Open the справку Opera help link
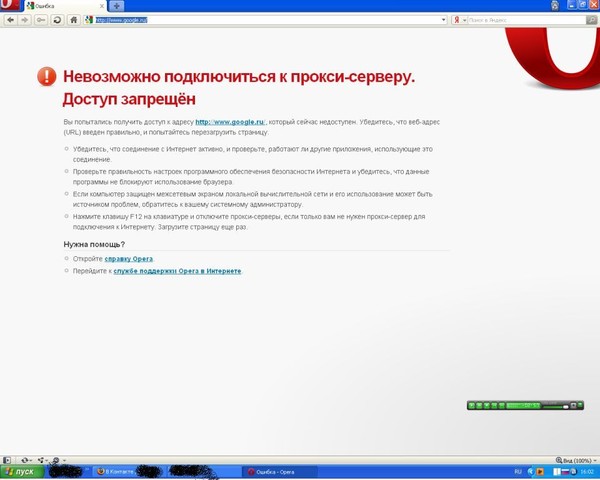600x480 pixels. point(129,259)
